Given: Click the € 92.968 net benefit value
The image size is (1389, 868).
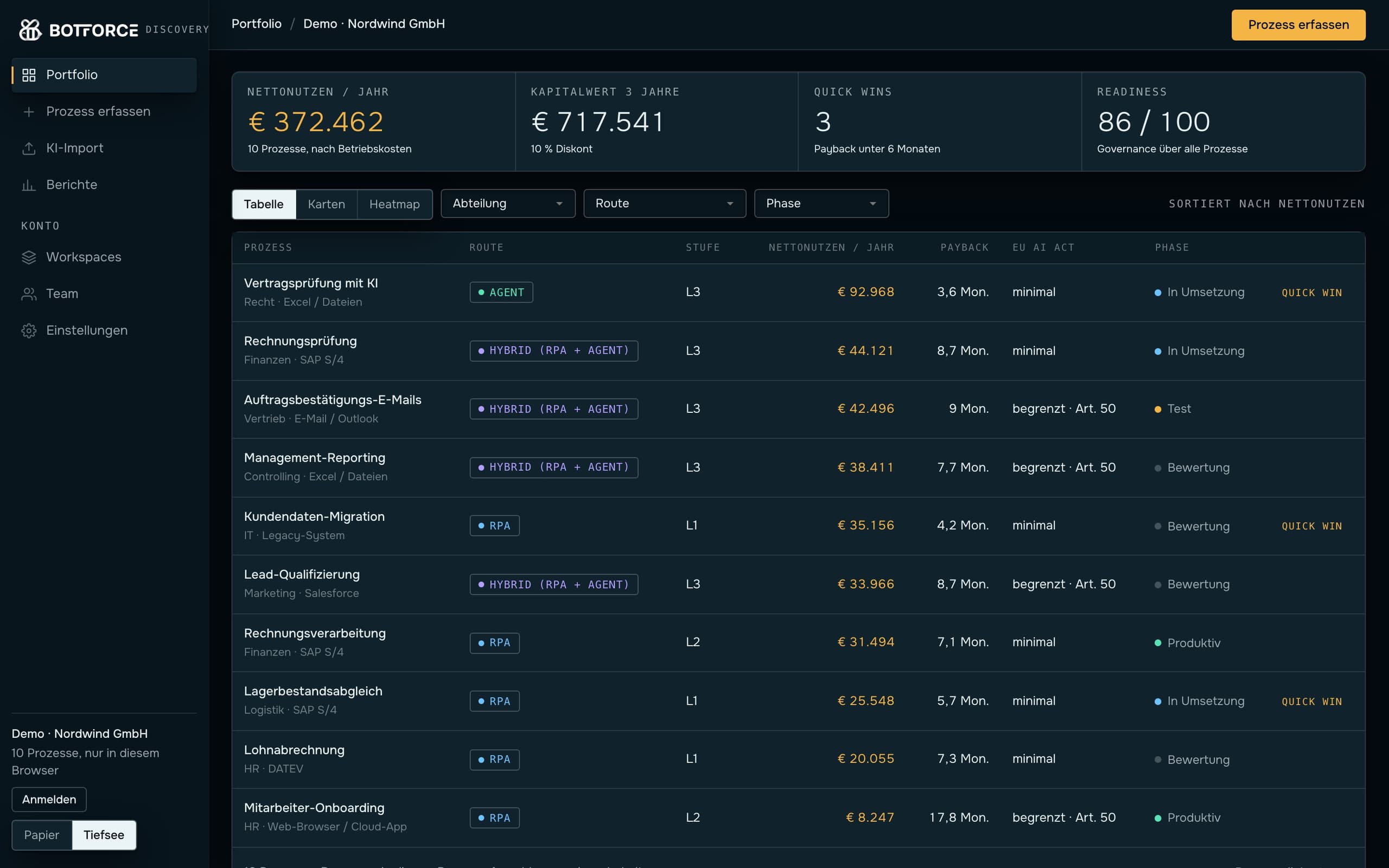Looking at the screenshot, I should (x=865, y=292).
